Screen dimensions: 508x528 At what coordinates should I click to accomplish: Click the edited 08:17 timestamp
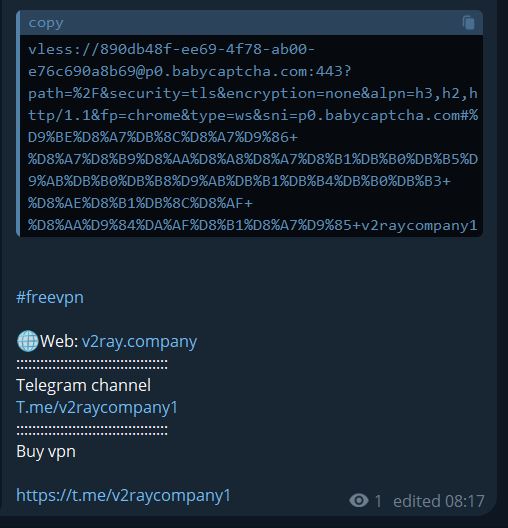439,501
